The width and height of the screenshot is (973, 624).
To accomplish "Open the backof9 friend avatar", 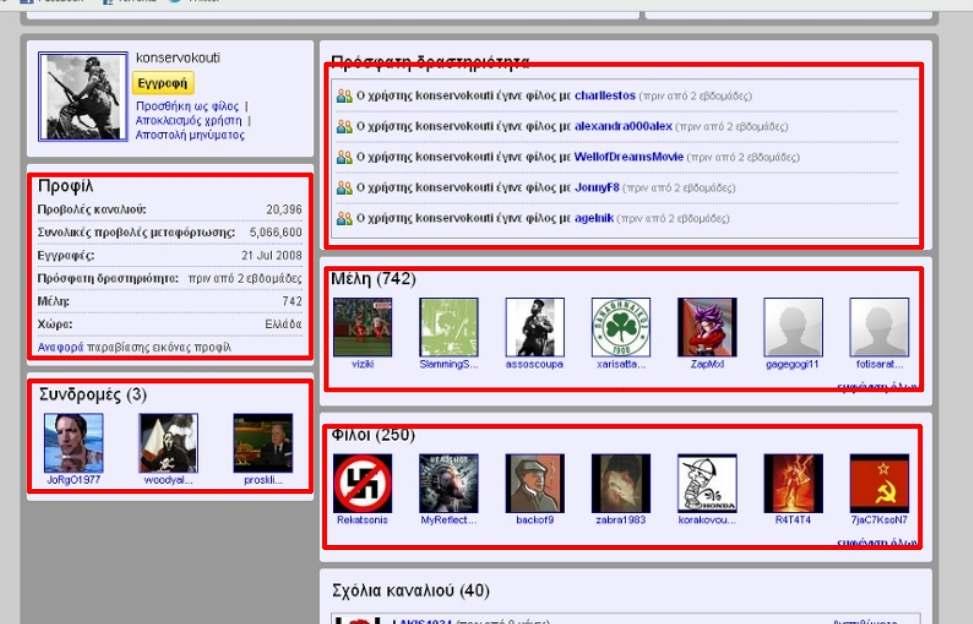I will 535,483.
